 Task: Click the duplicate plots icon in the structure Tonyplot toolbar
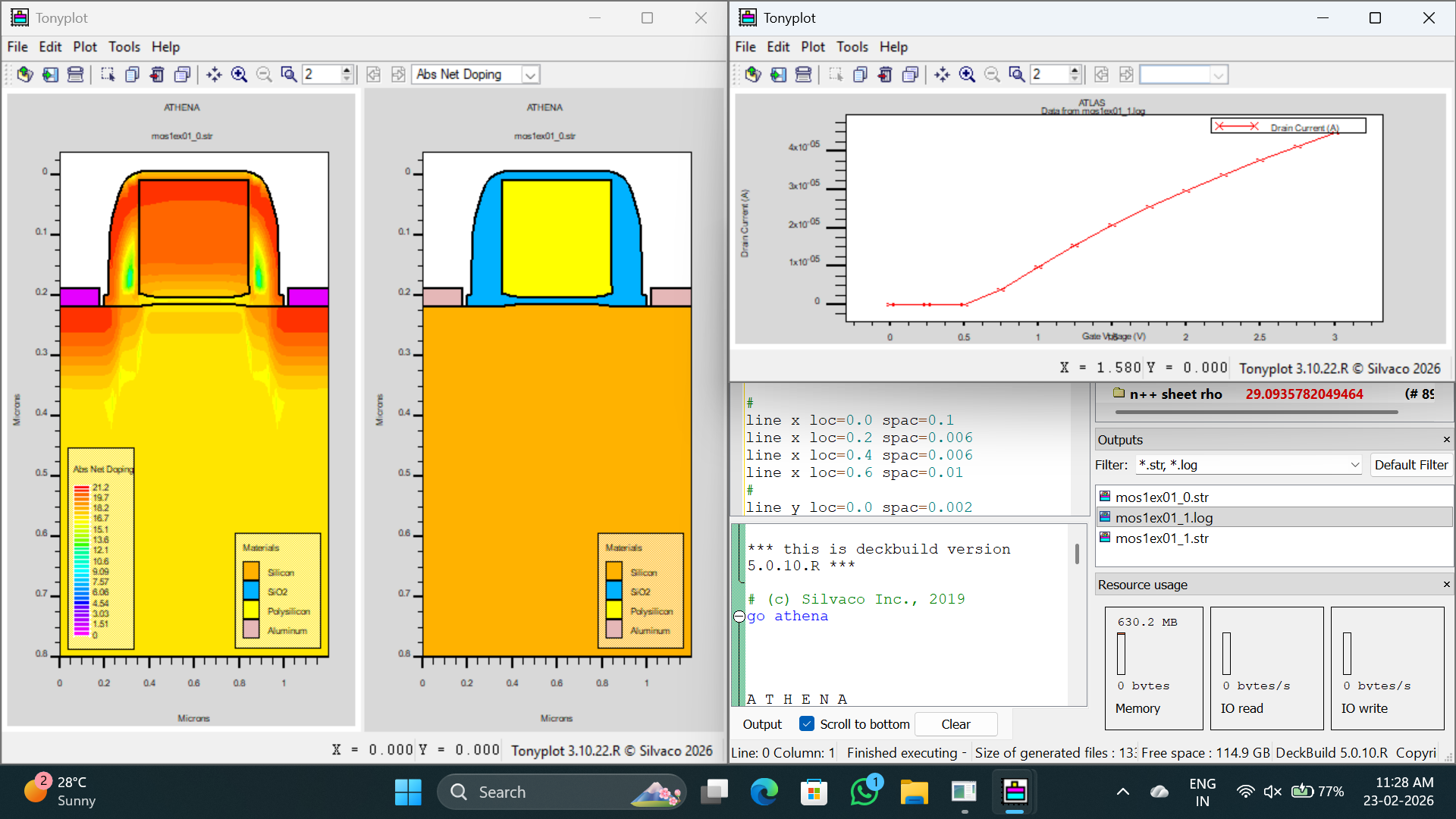[x=182, y=74]
